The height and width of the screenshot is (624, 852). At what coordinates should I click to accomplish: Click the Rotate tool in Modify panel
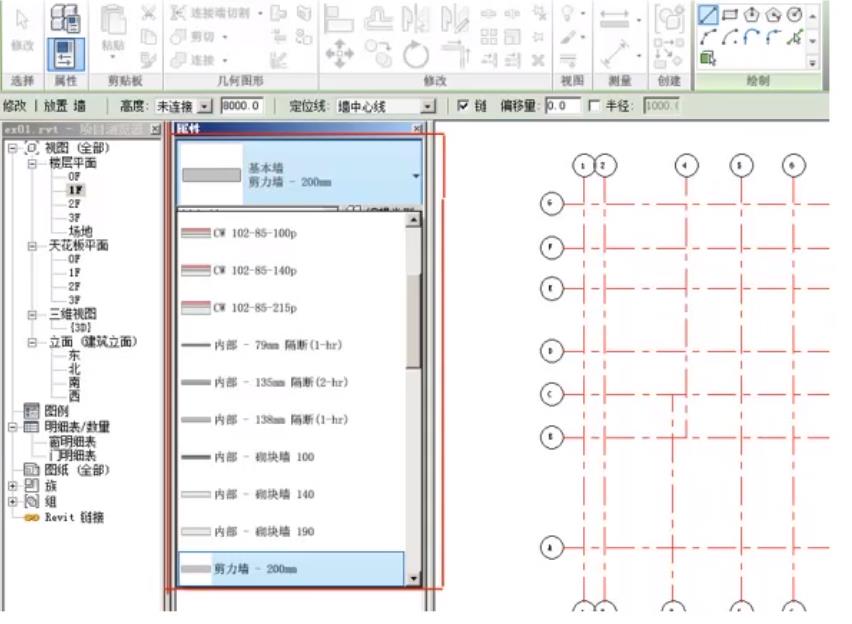point(415,53)
